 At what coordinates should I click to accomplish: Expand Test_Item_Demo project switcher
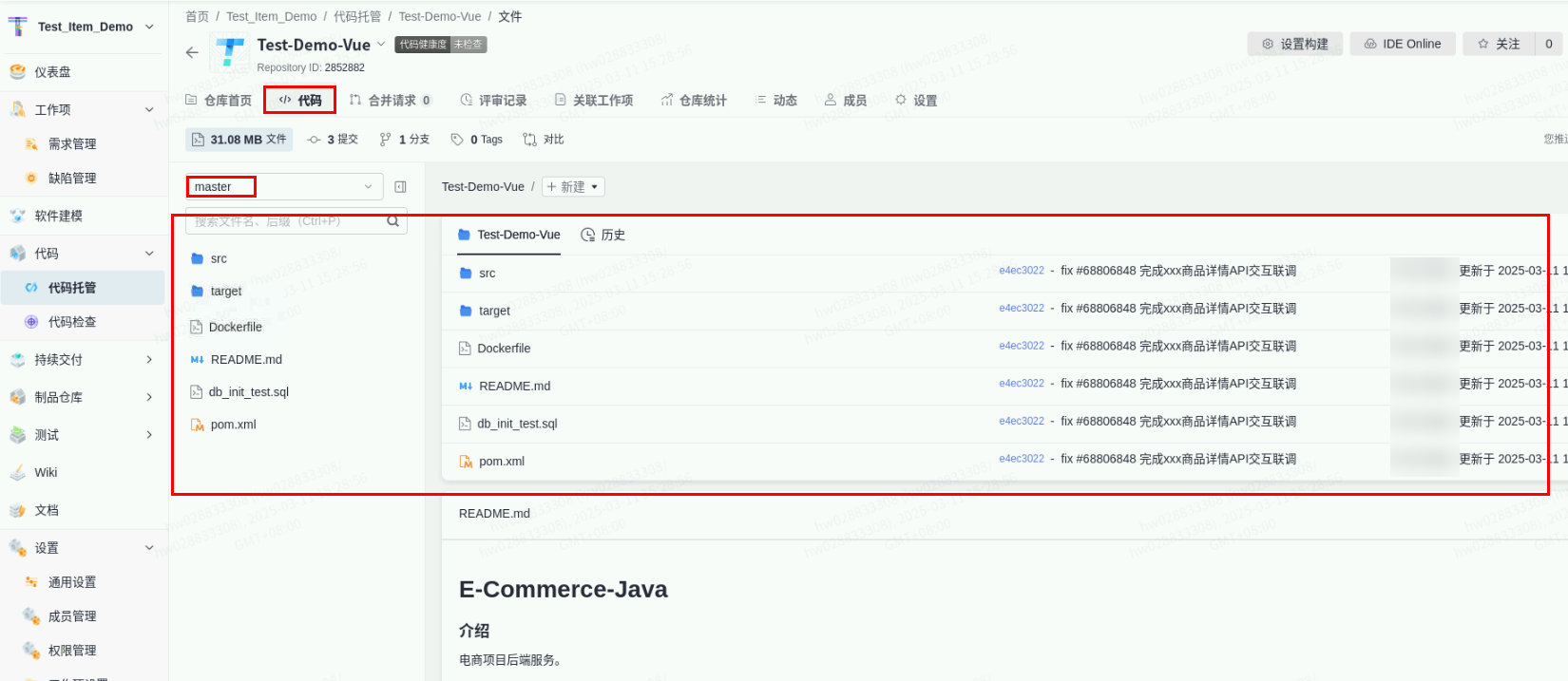149,27
